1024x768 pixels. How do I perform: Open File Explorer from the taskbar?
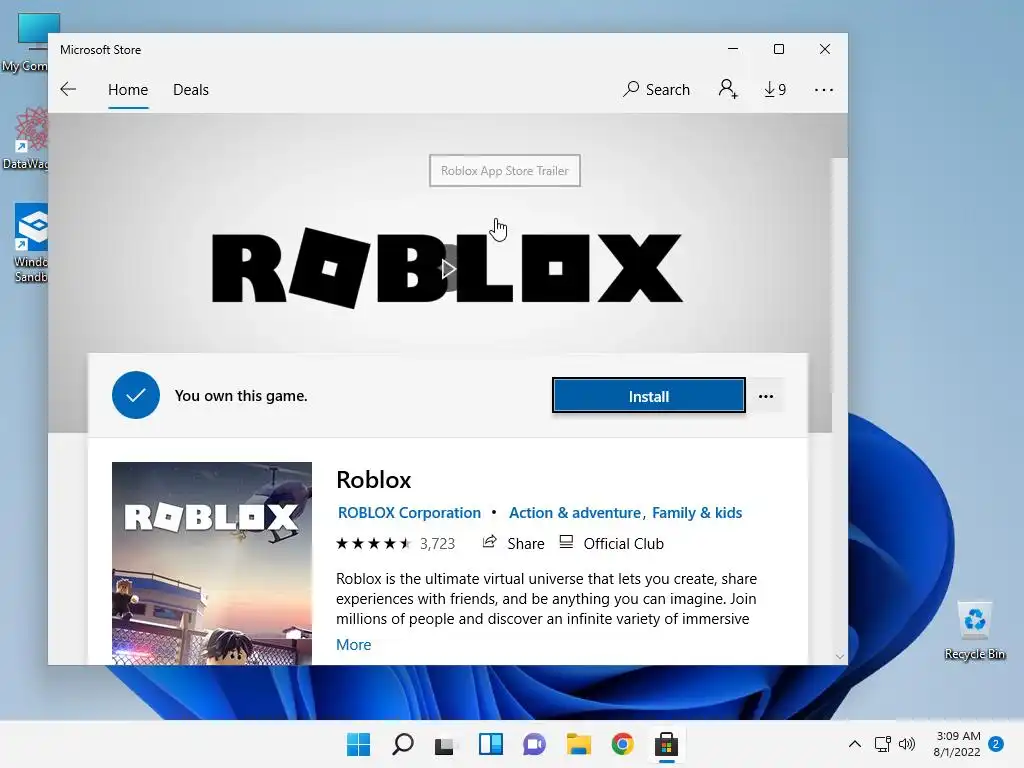pos(579,744)
